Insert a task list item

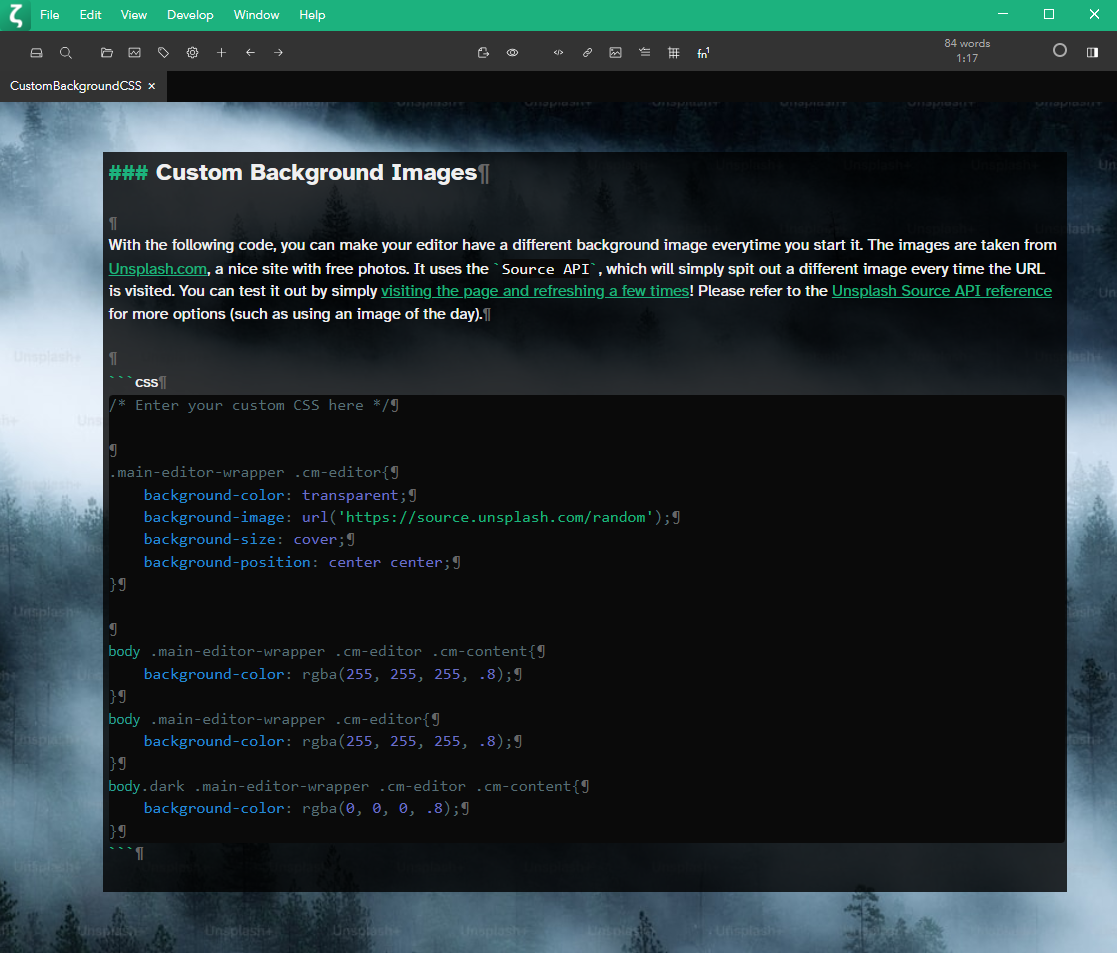(645, 53)
